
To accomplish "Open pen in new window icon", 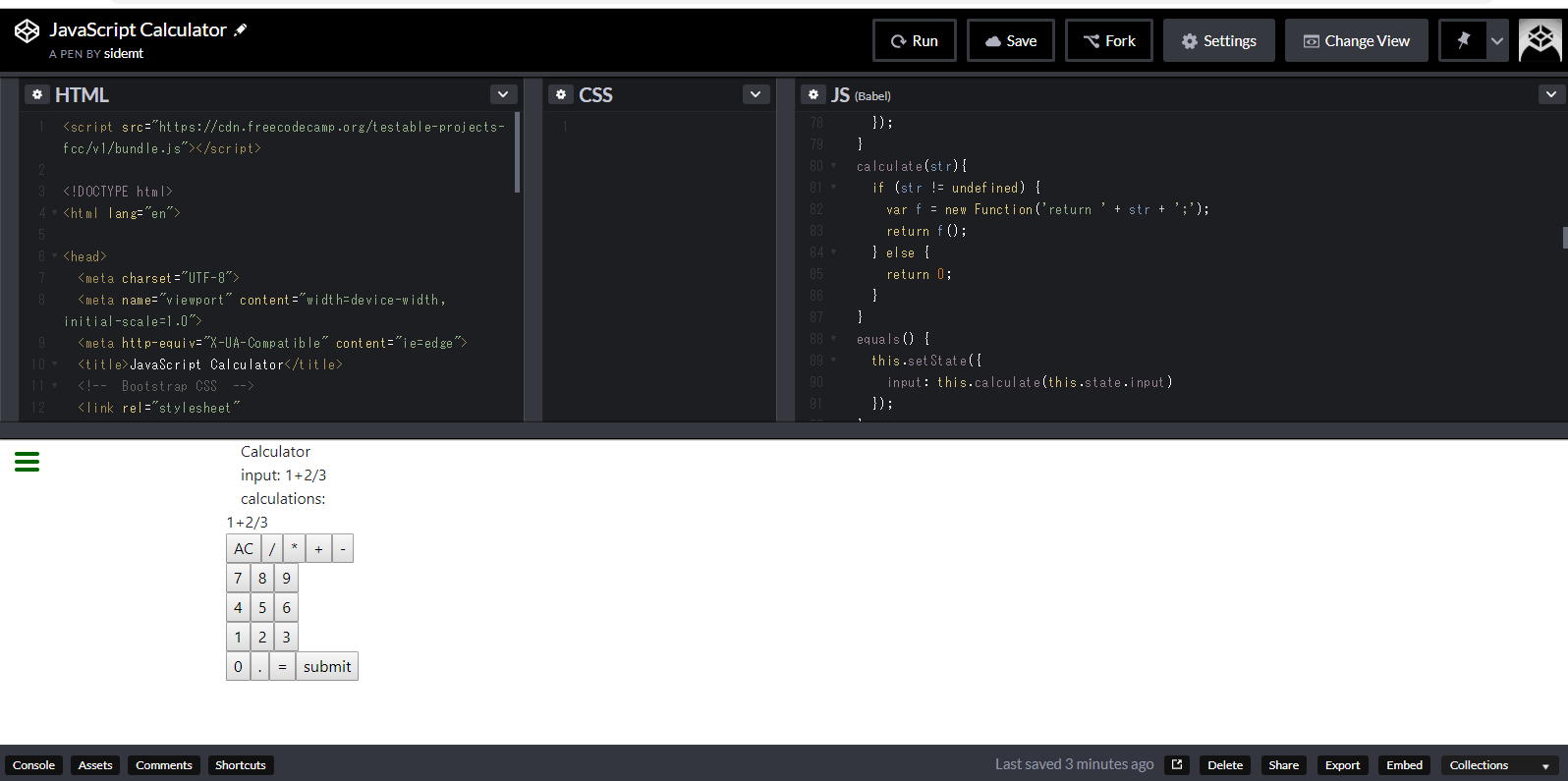I will point(1177,765).
